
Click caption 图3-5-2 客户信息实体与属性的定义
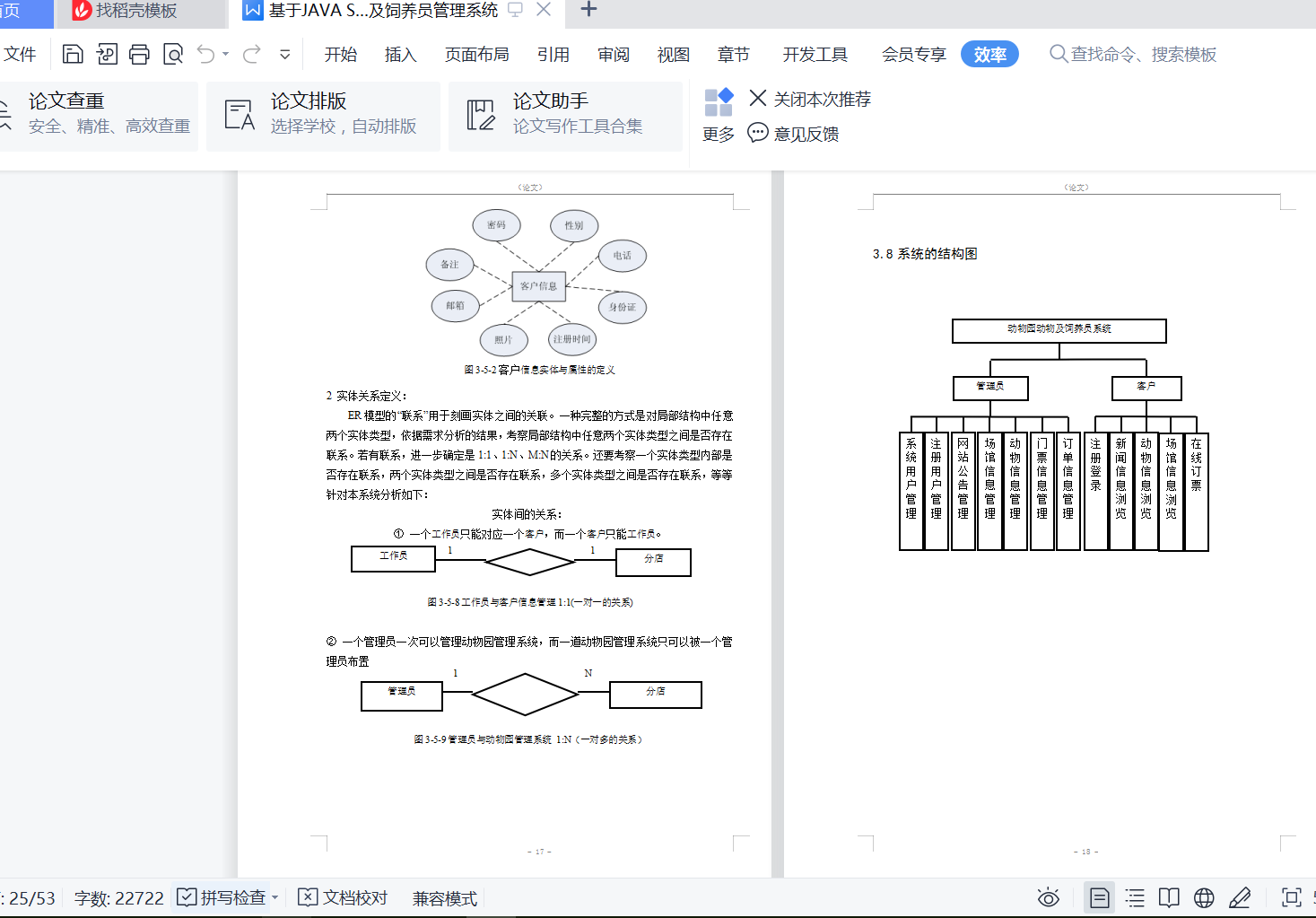[x=539, y=370]
